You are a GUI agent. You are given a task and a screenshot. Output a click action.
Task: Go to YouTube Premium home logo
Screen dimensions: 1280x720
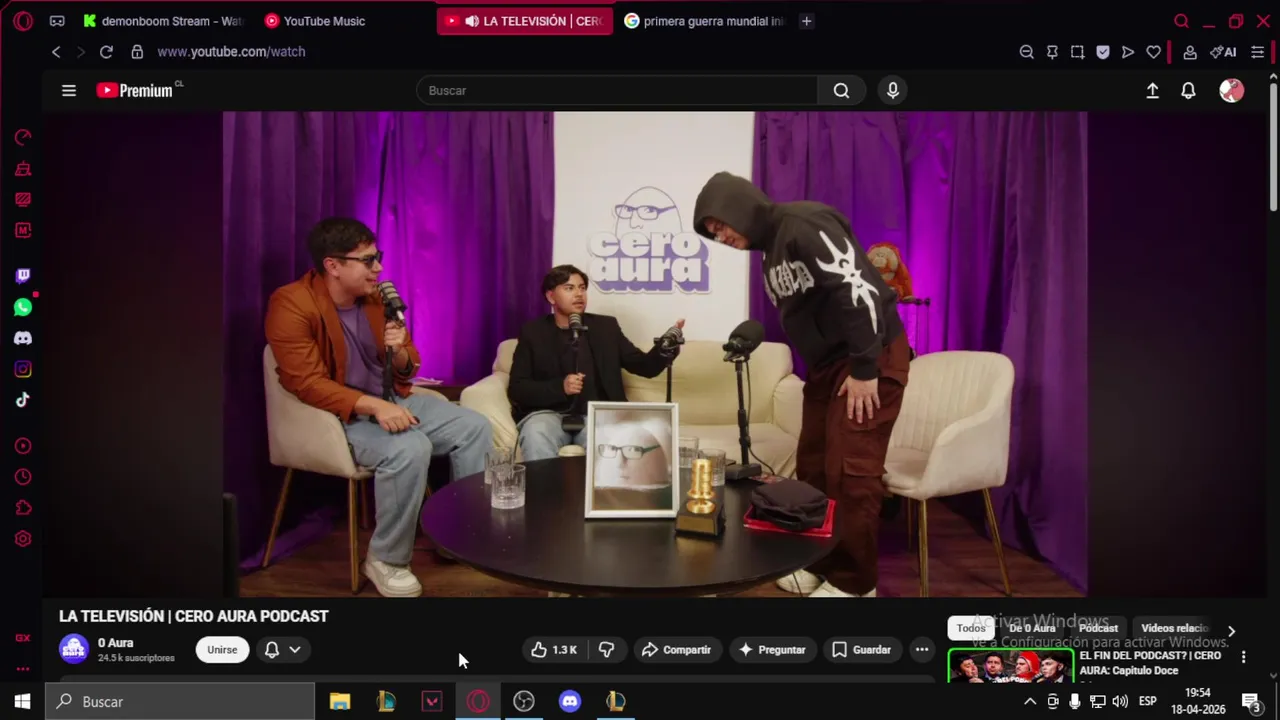[x=135, y=91]
